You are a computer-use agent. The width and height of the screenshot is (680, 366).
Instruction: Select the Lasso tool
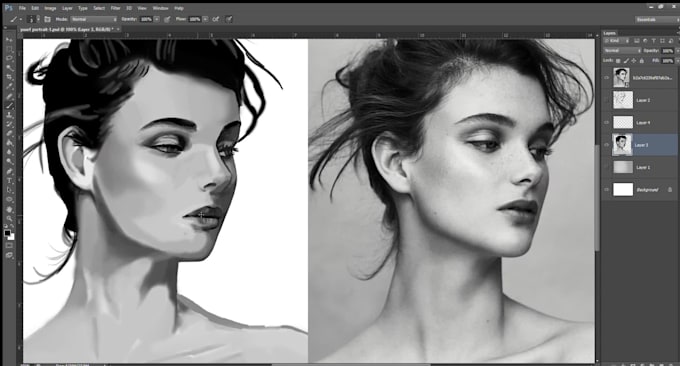[9, 58]
